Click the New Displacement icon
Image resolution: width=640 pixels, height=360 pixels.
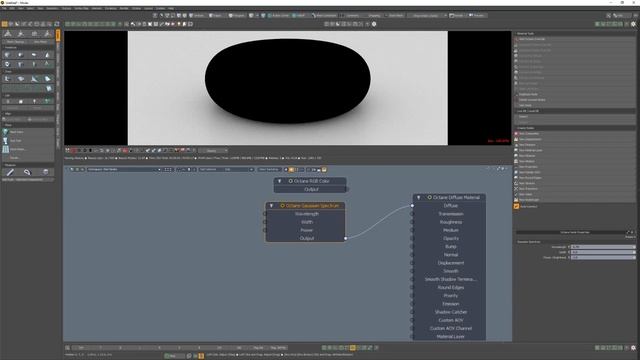click(x=516, y=139)
